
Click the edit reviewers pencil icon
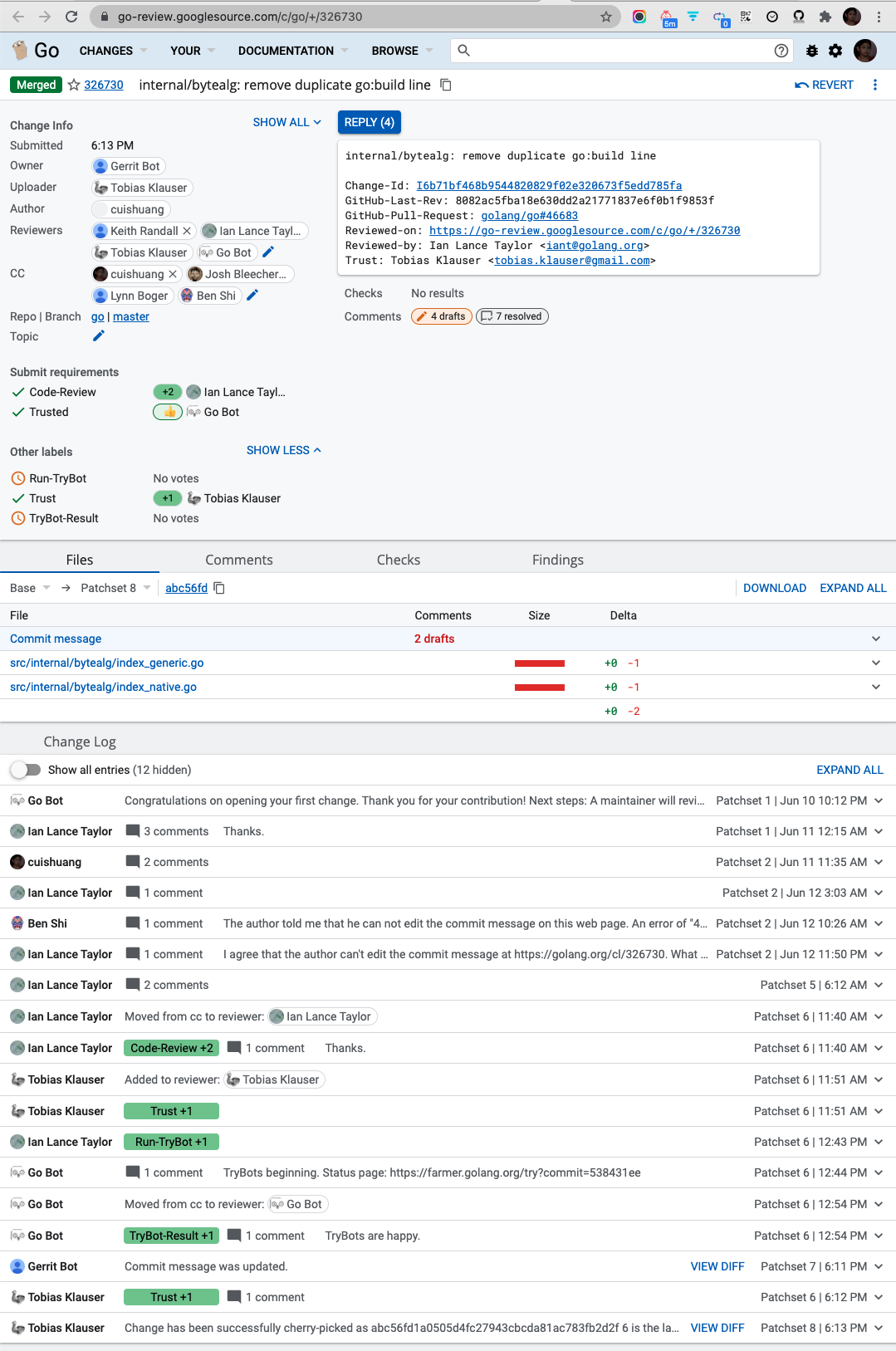pyautogui.click(x=268, y=252)
